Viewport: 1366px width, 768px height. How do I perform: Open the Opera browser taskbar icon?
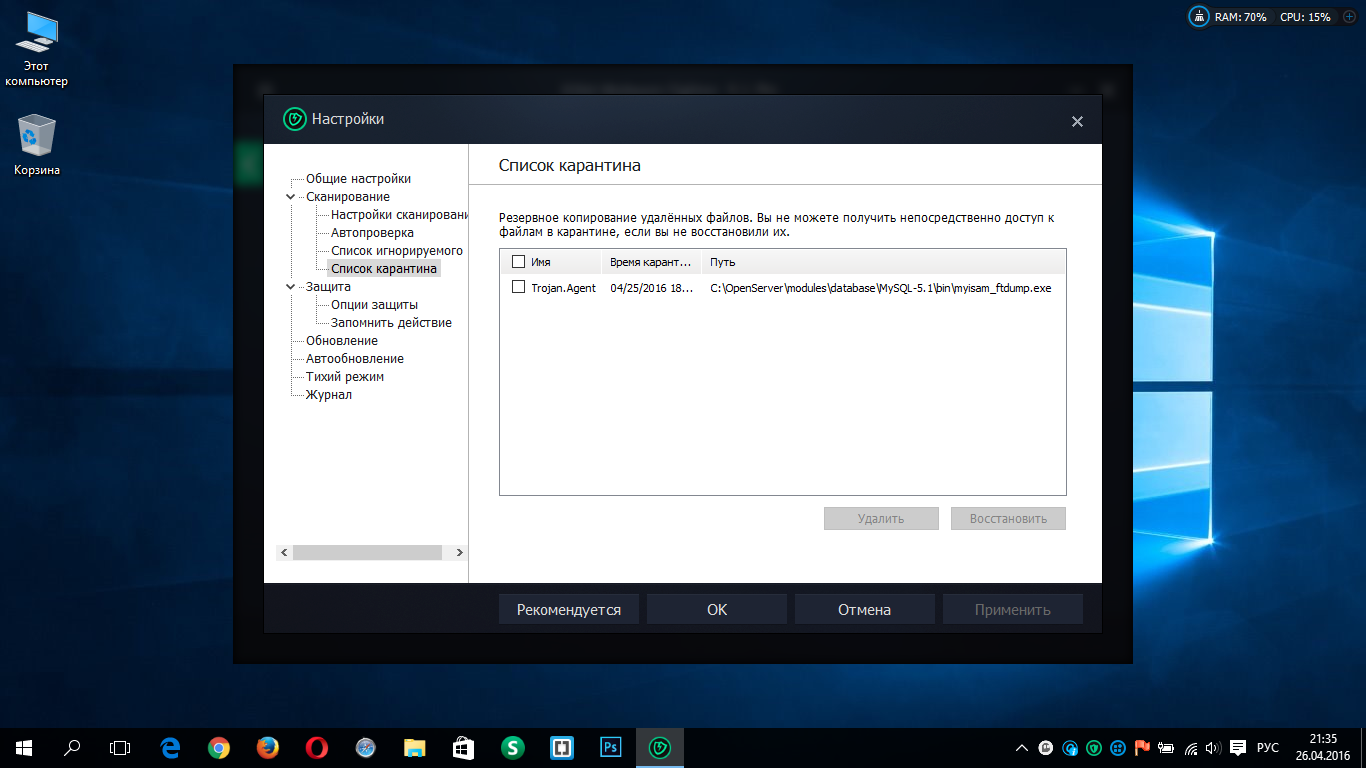coord(316,747)
